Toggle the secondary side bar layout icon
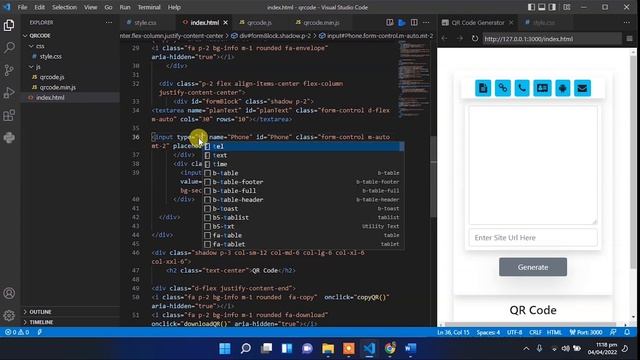The image size is (640, 360). (552, 7)
